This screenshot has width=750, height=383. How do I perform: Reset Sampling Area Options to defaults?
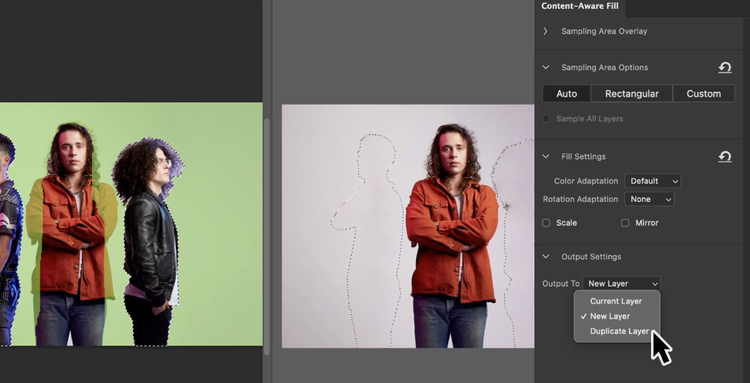coord(725,67)
